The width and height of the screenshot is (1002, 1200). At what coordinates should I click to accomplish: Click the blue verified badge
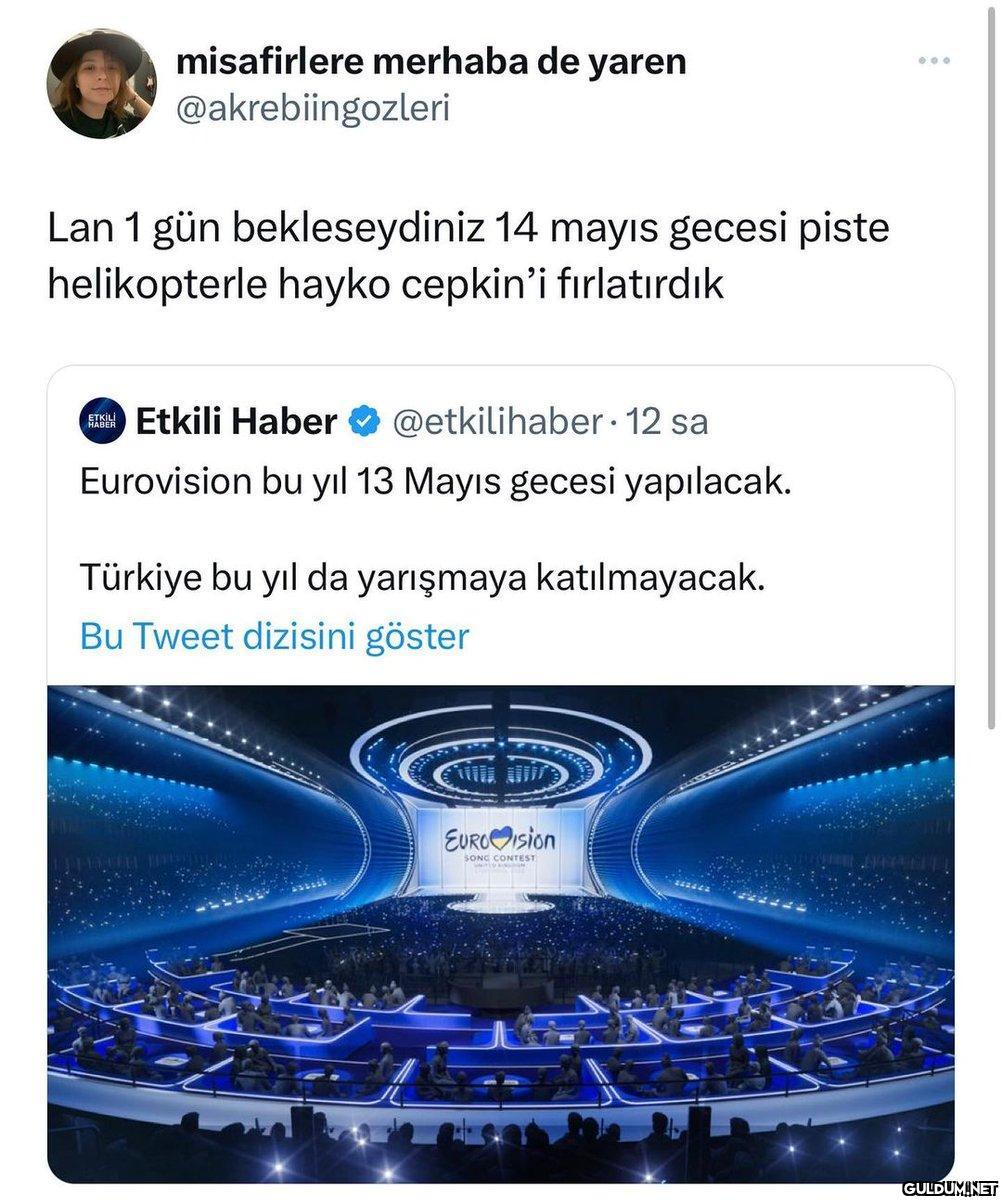[x=362, y=422]
